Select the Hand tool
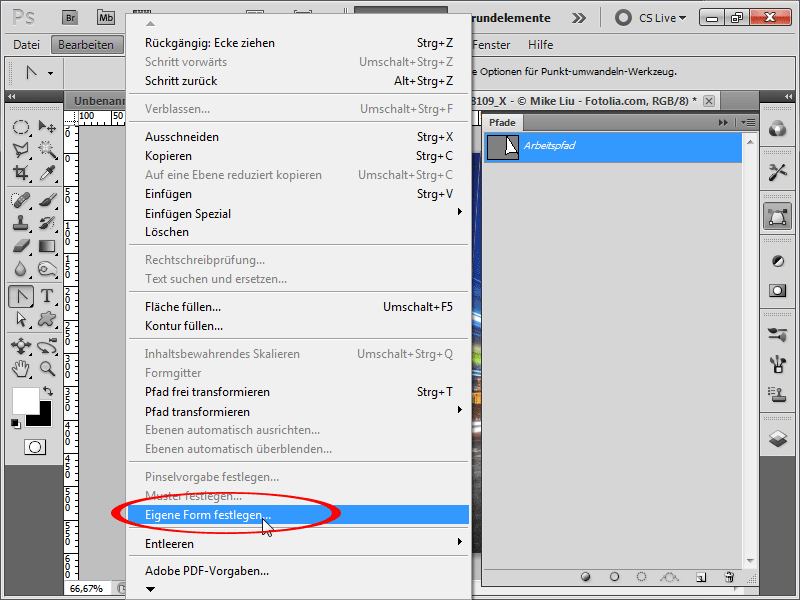The height and width of the screenshot is (600, 800). point(20,369)
